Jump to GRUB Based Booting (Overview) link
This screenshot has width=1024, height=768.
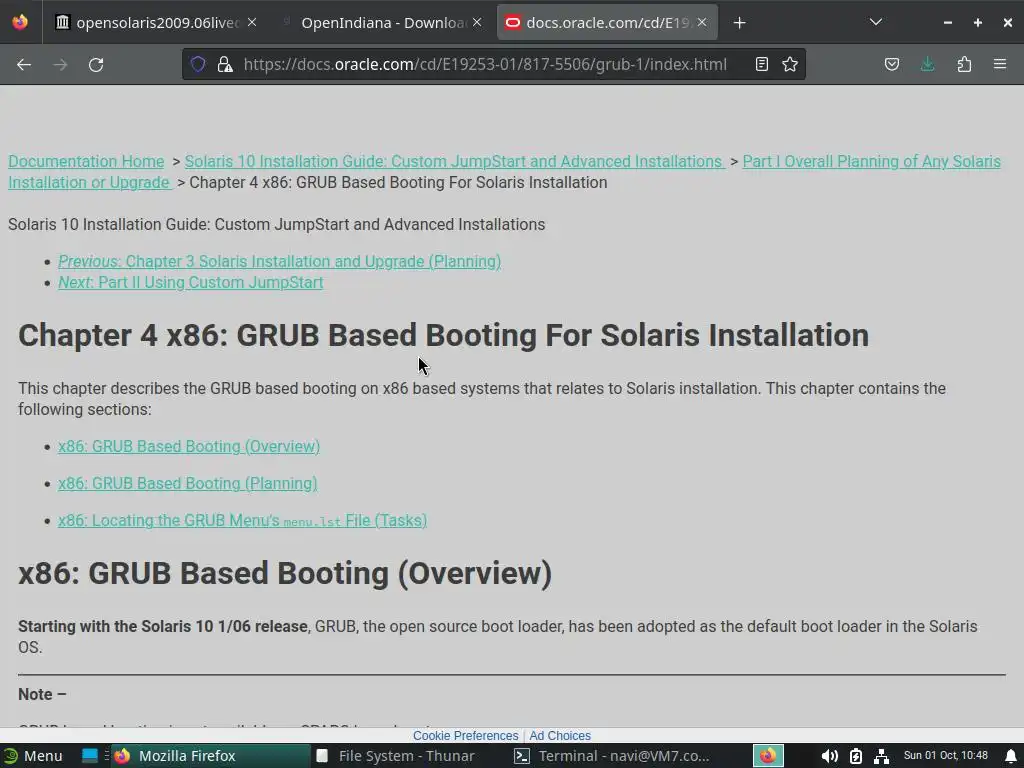(189, 446)
